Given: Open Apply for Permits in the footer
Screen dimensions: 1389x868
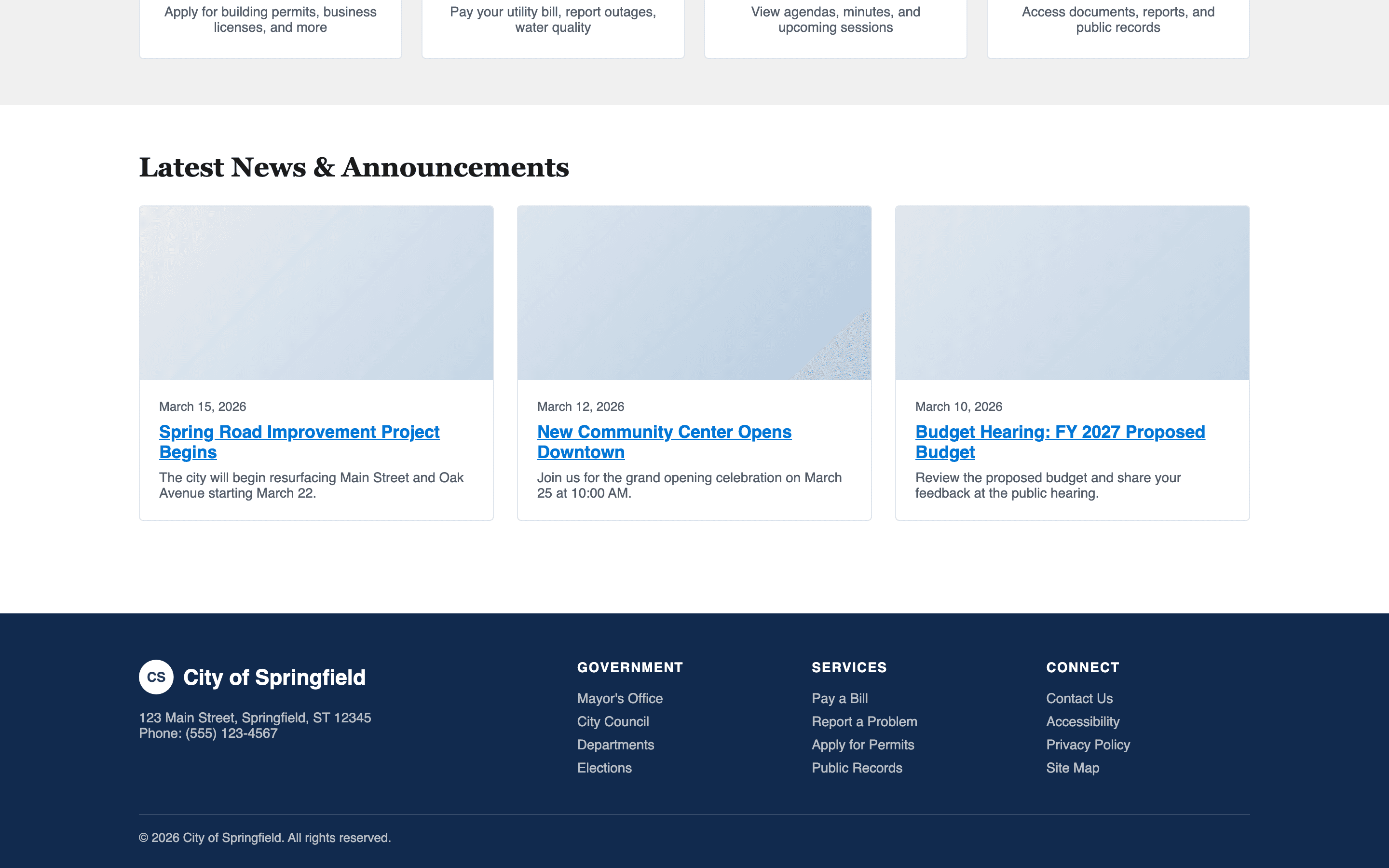Looking at the screenshot, I should tap(863, 745).
